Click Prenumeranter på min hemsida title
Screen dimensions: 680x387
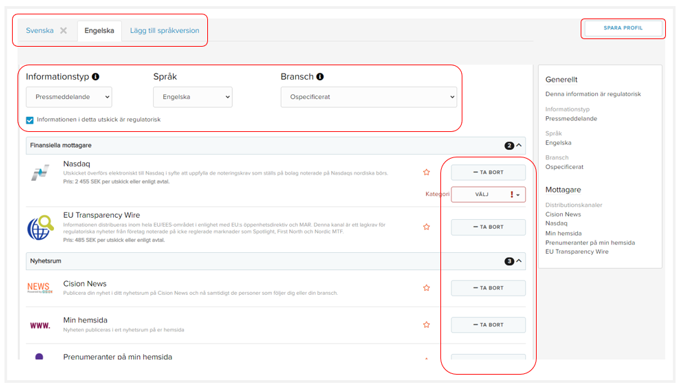(118, 357)
